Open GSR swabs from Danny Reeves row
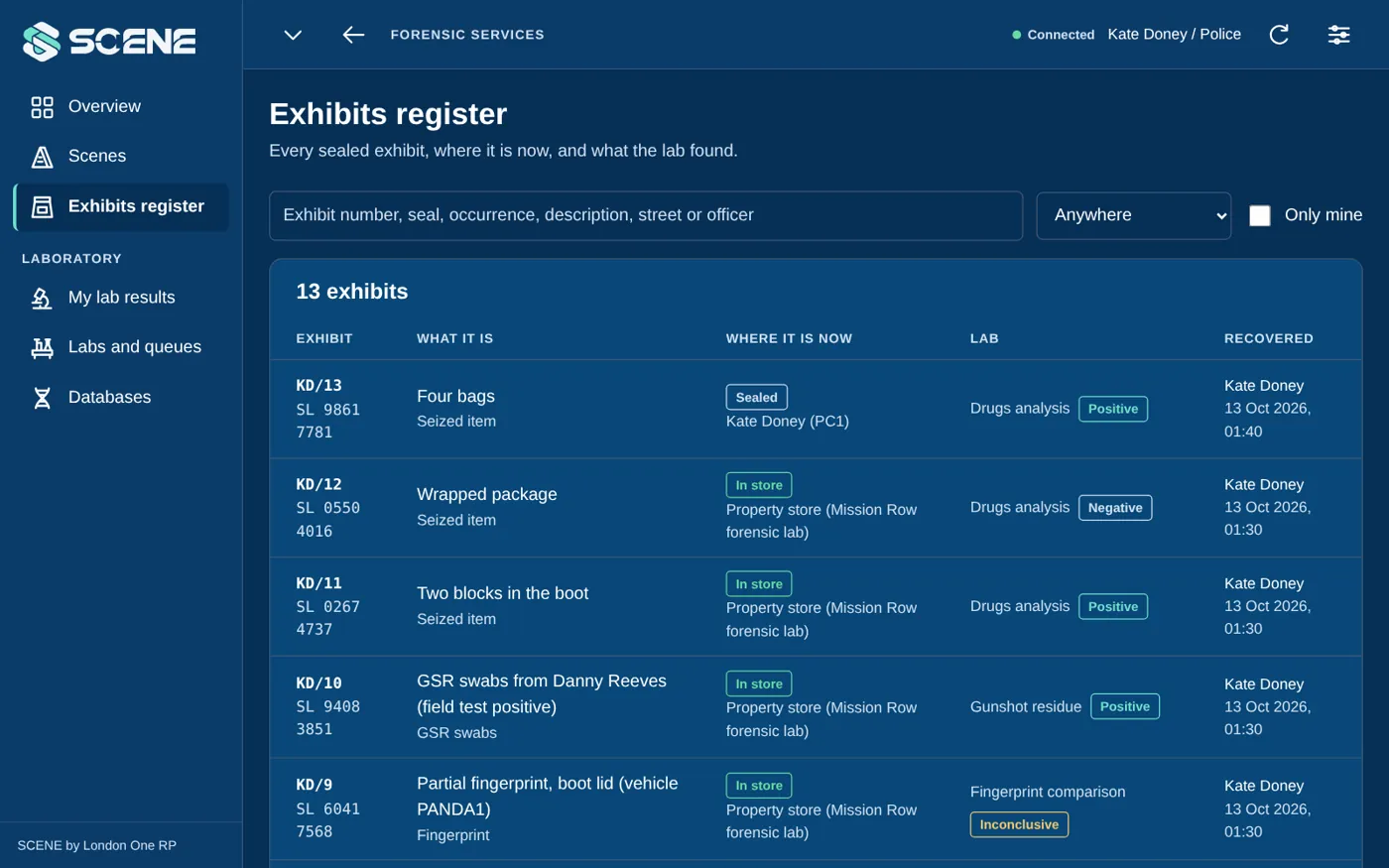Image resolution: width=1389 pixels, height=868 pixels. coord(816,707)
